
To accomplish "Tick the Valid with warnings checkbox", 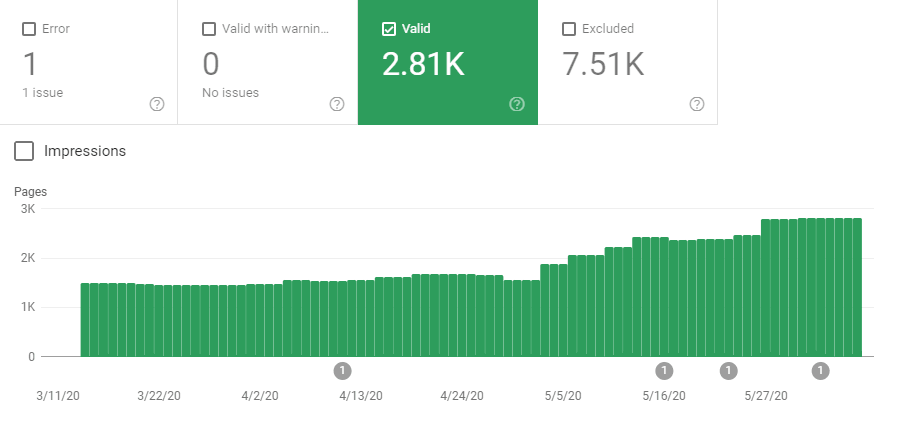I will click(x=209, y=29).
